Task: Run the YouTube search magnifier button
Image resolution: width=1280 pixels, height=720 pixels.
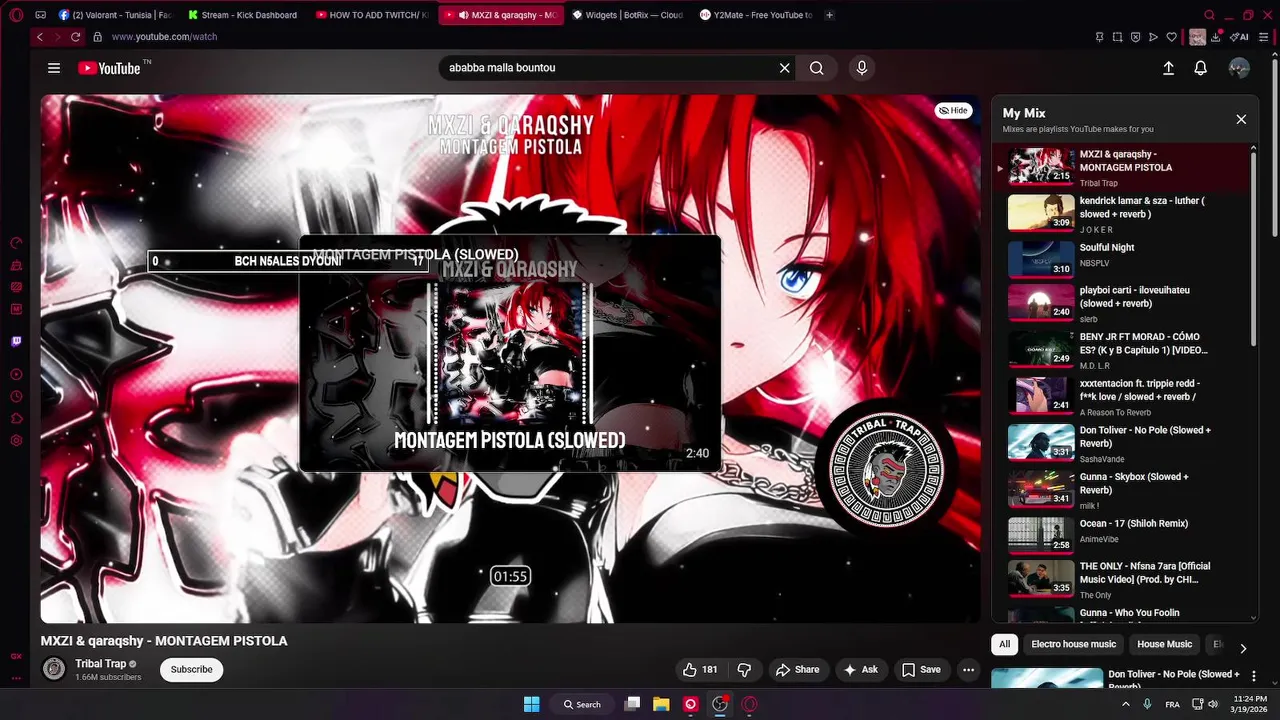Action: tap(817, 68)
